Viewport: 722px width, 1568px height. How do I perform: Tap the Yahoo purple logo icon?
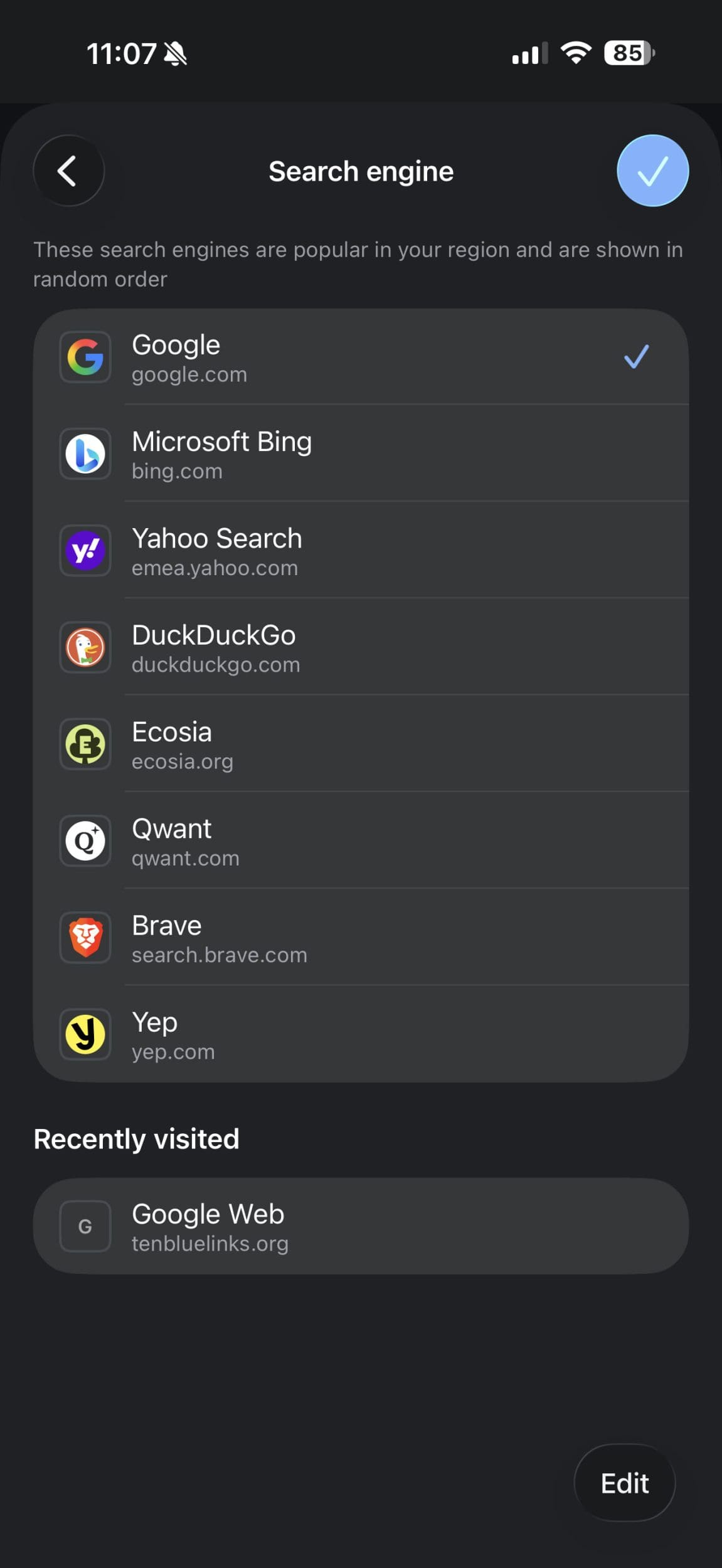[85, 551]
